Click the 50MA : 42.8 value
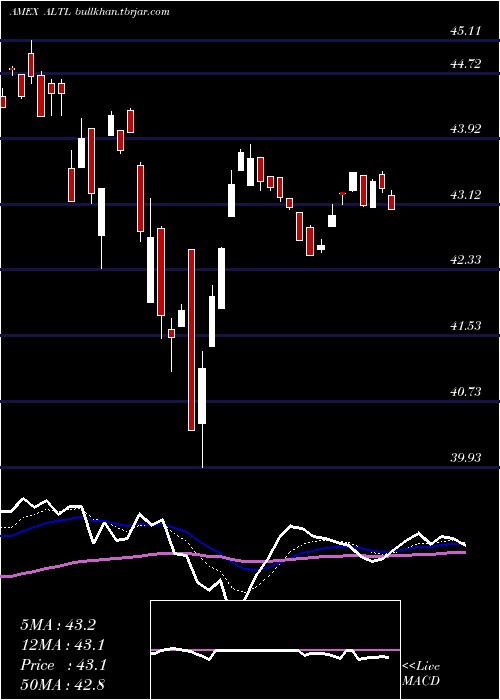500x700 pixels. point(63,684)
